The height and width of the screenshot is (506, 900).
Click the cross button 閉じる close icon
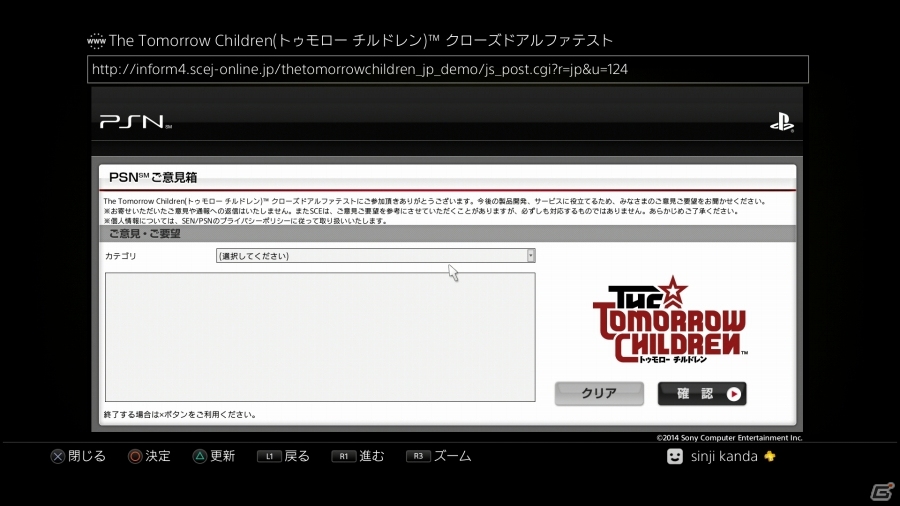point(57,457)
